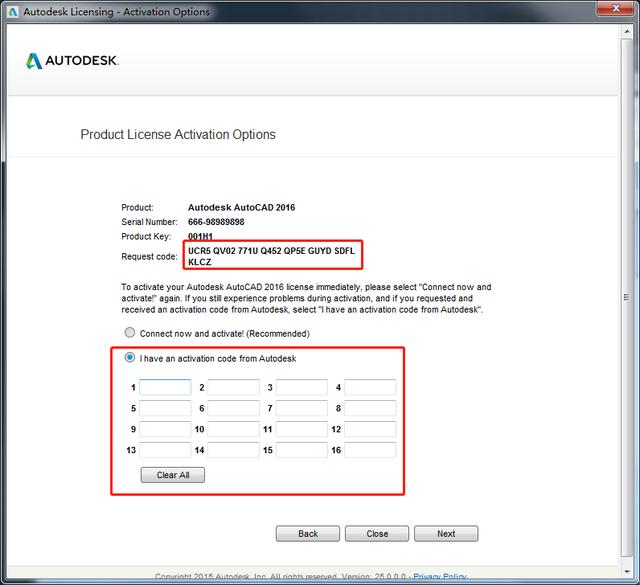
Task: Click activation code field 2
Action: coord(233,387)
